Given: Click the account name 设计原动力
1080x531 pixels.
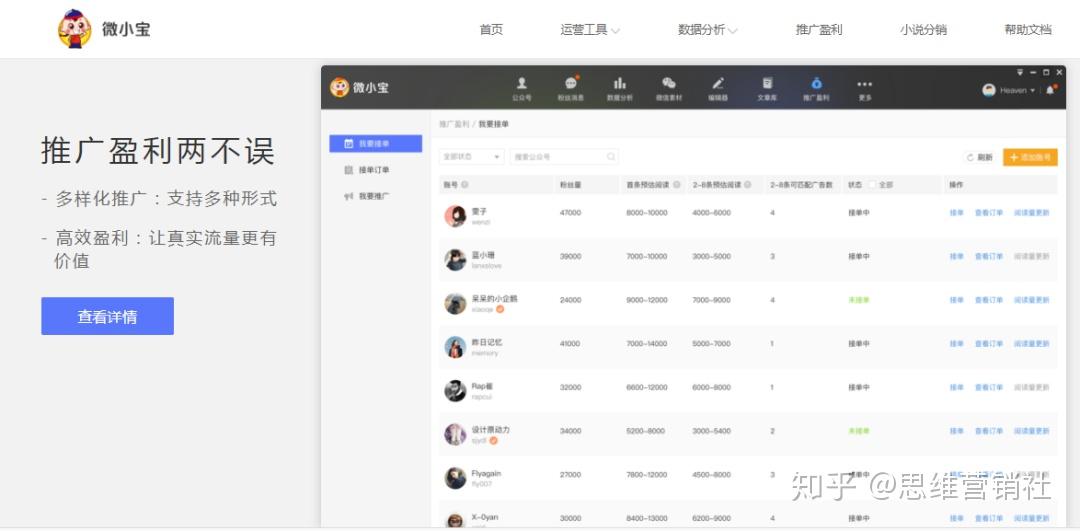Looking at the screenshot, I should [490, 430].
